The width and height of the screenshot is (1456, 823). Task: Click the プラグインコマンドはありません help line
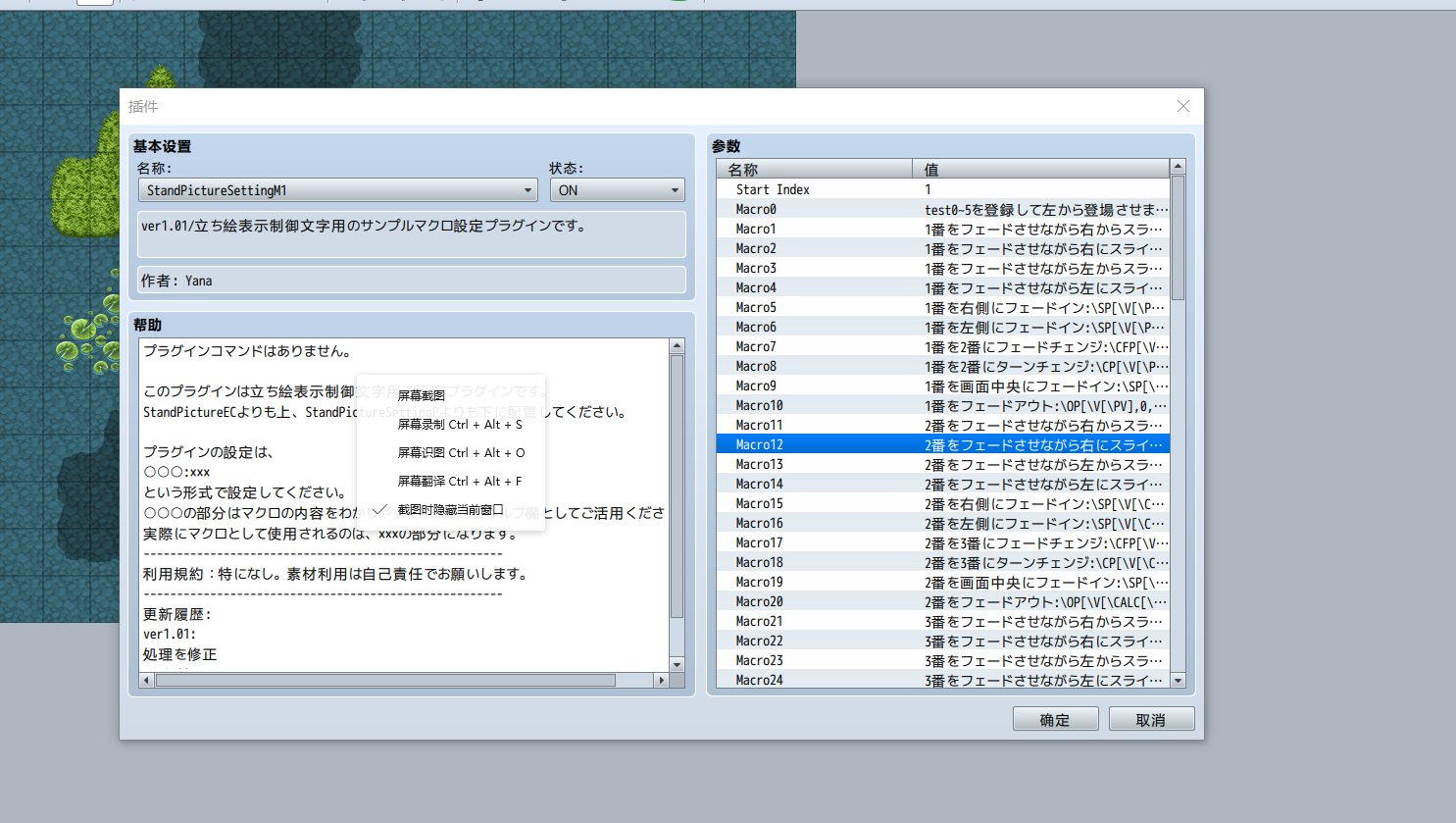point(248,350)
